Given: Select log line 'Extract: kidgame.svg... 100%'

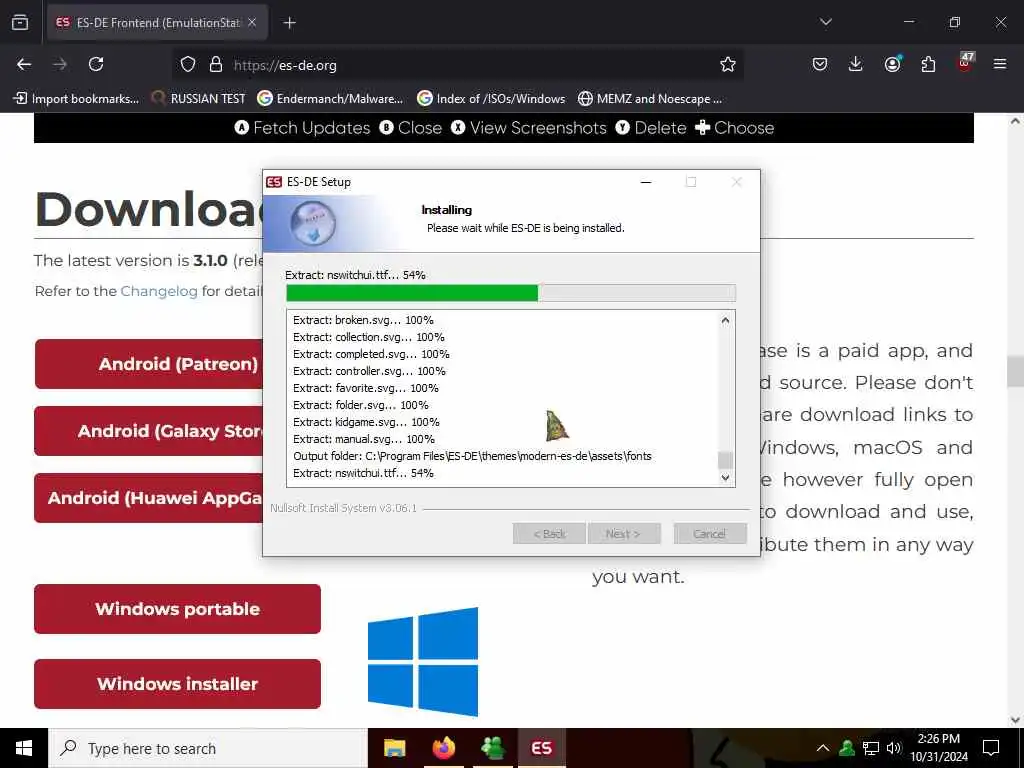Looking at the screenshot, I should (x=366, y=422).
